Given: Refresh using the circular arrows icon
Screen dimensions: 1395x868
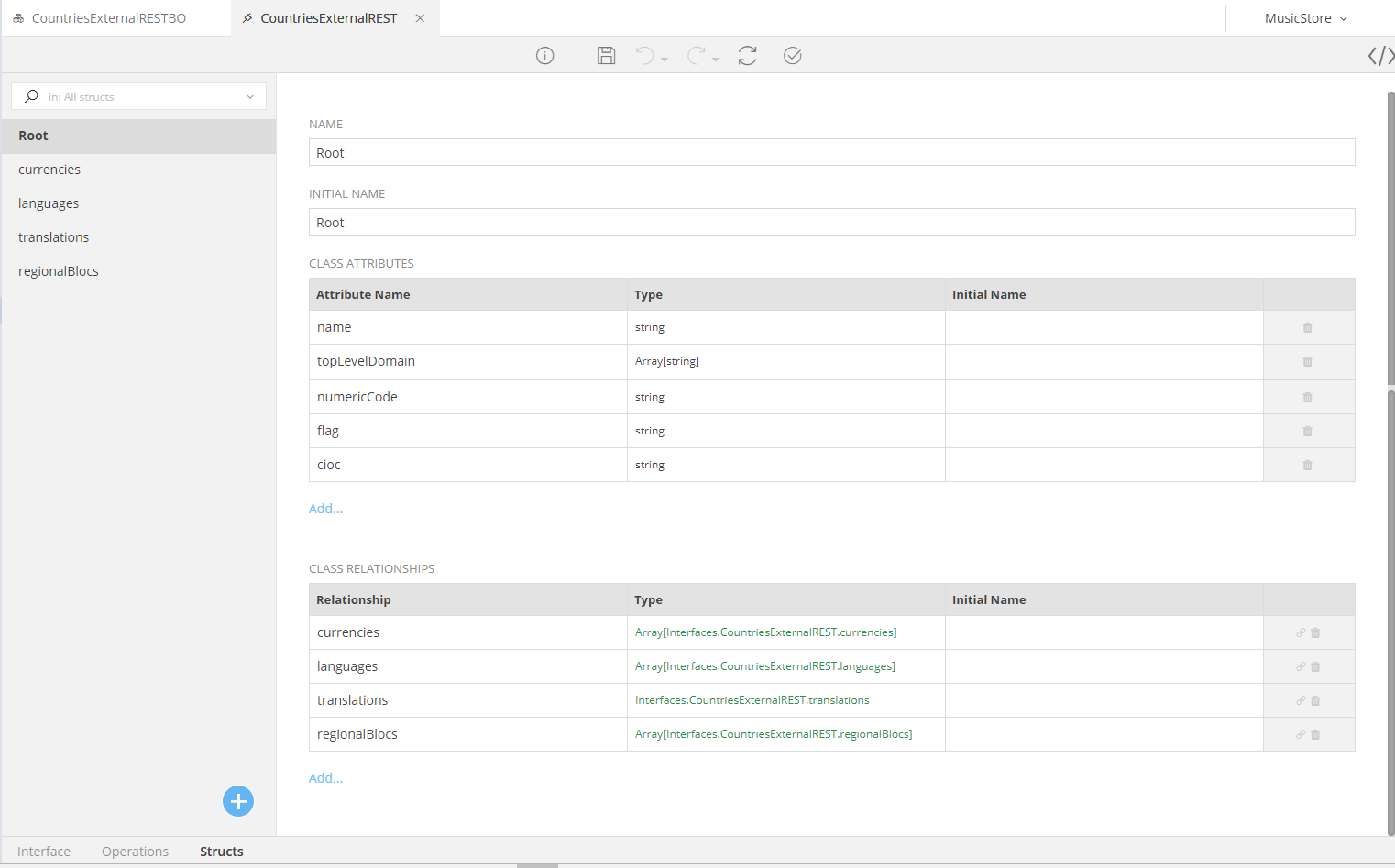Looking at the screenshot, I should click(747, 56).
